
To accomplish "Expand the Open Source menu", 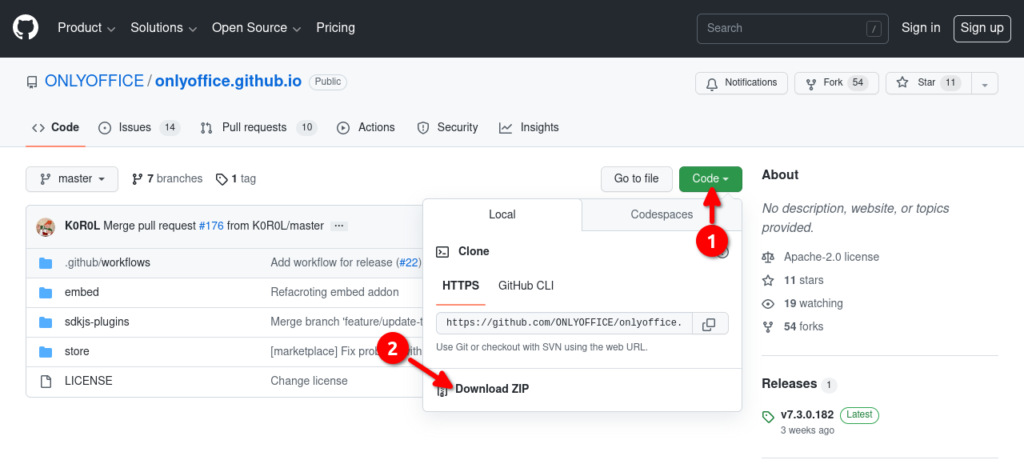I will (256, 28).
